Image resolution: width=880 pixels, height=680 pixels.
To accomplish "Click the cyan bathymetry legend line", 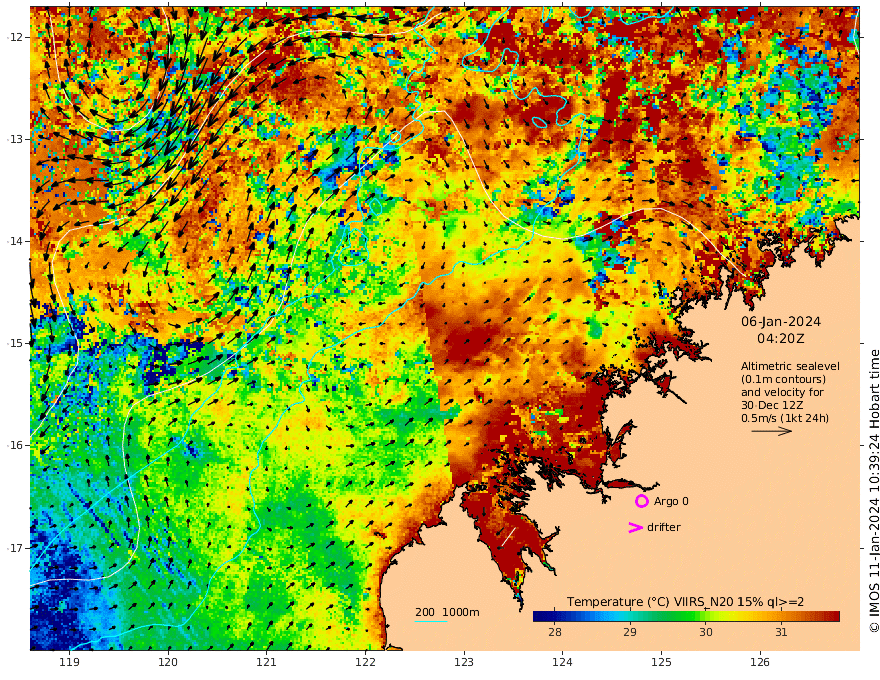I will pos(431,621).
